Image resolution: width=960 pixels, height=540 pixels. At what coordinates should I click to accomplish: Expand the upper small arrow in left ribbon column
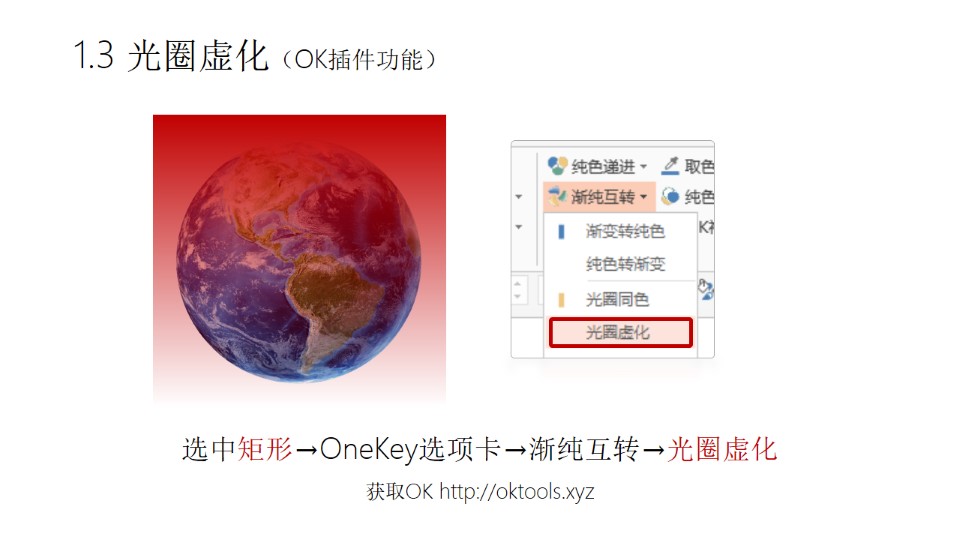pos(519,197)
